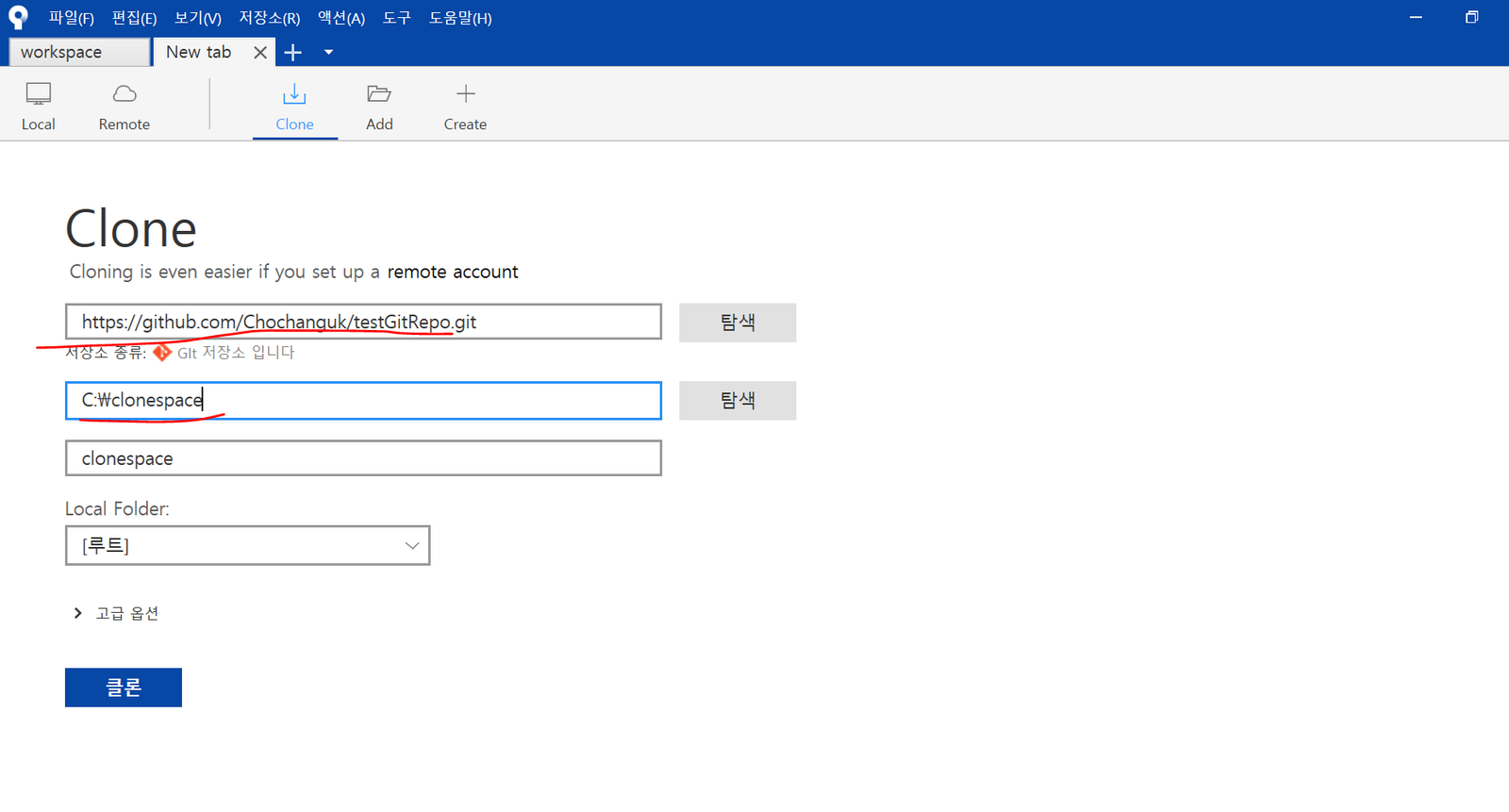This screenshot has height=812, width=1509.
Task: Click the Sourcetree logo icon
Action: point(18,17)
